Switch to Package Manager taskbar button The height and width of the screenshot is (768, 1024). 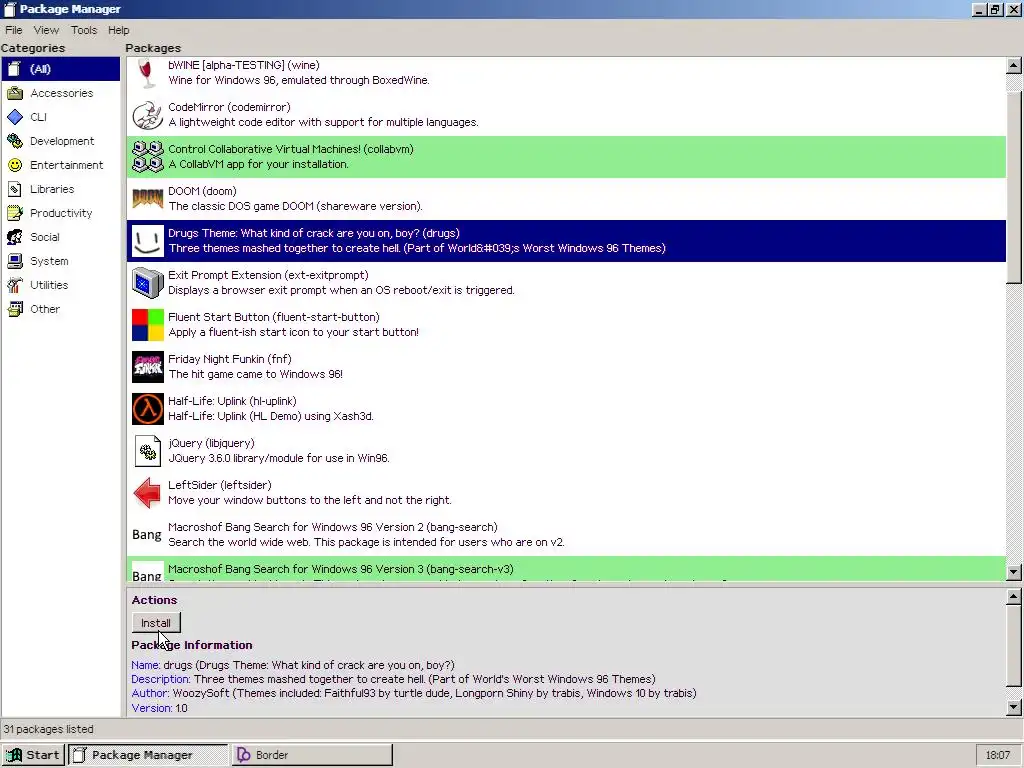[x=148, y=755]
